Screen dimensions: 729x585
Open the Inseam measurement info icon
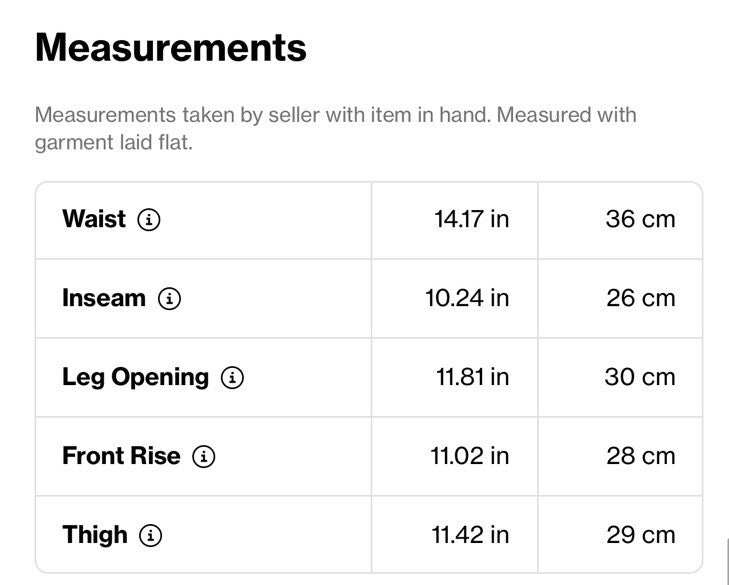pos(169,299)
